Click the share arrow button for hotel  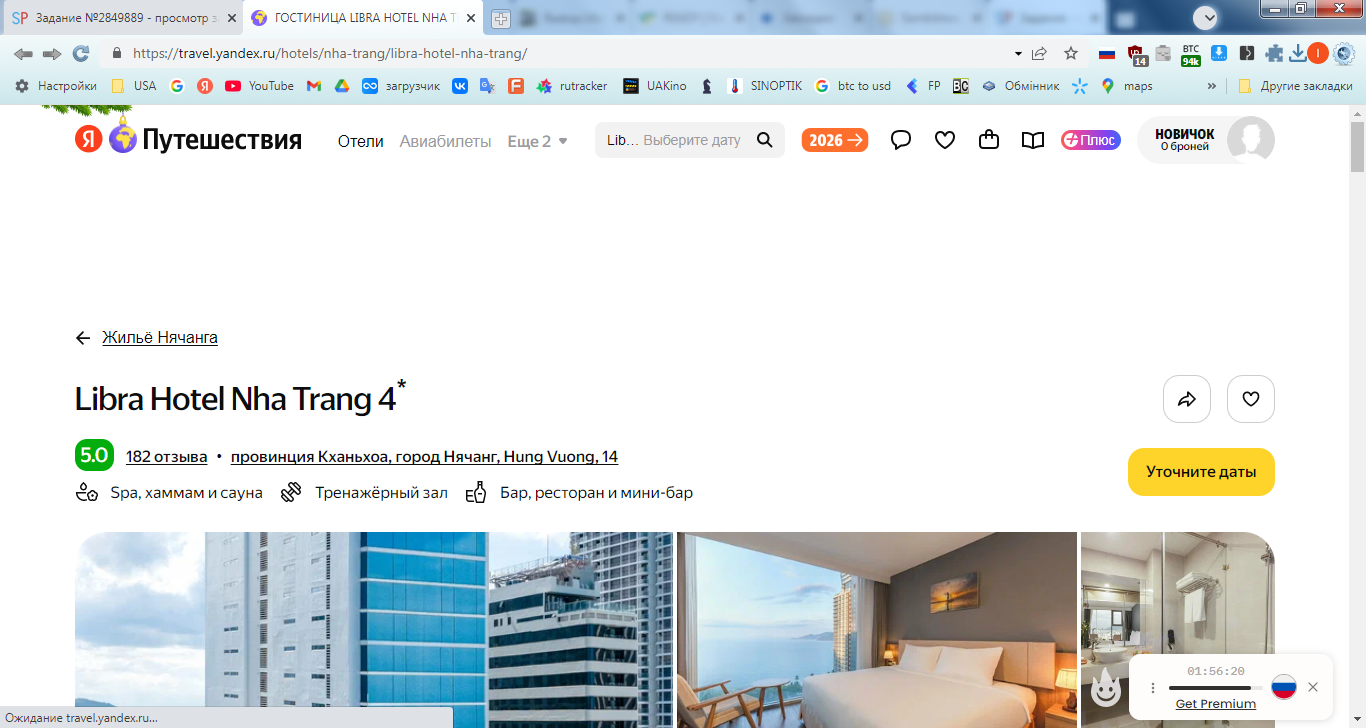(1187, 399)
